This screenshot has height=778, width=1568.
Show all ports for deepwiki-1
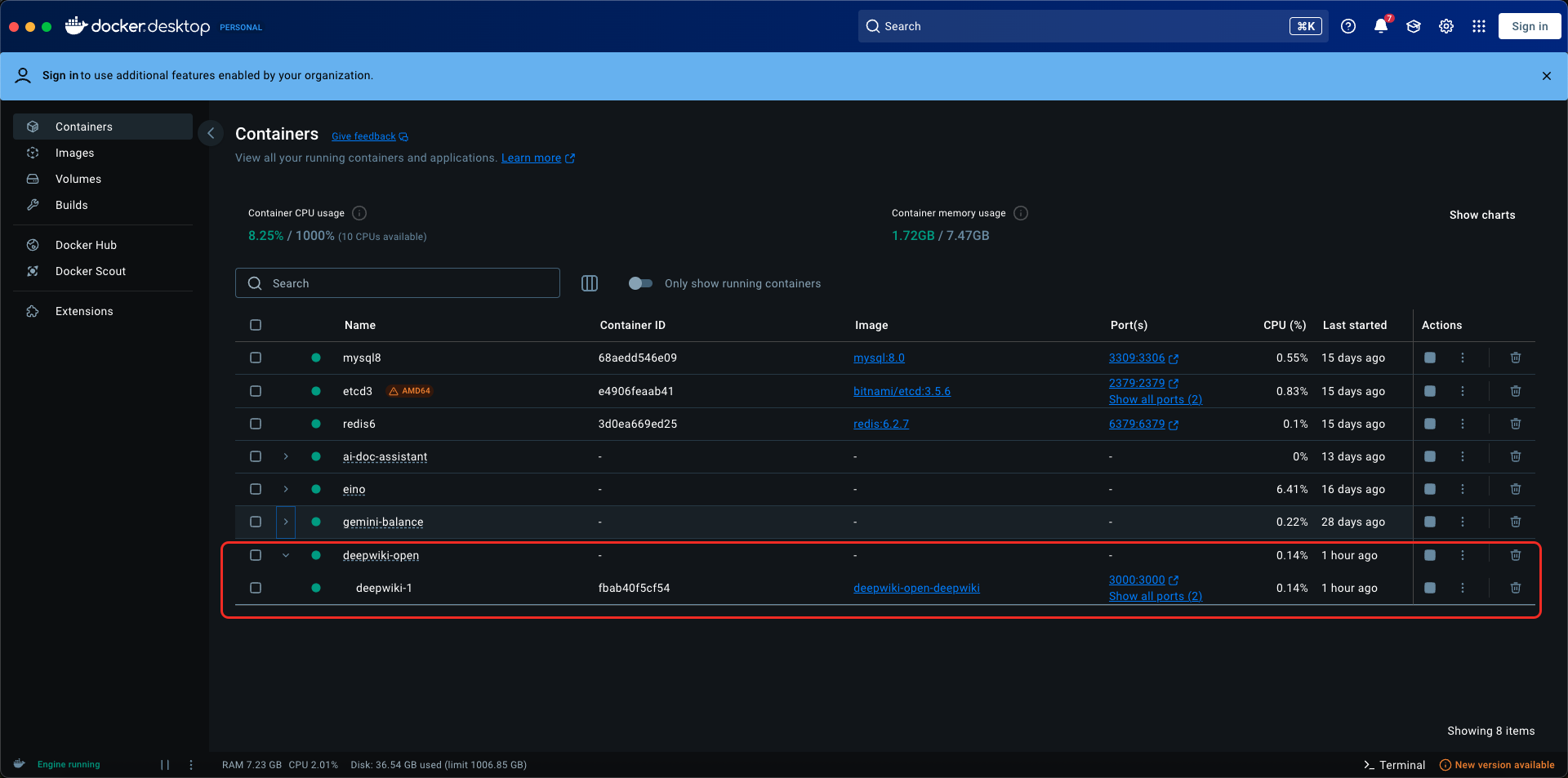click(1155, 596)
